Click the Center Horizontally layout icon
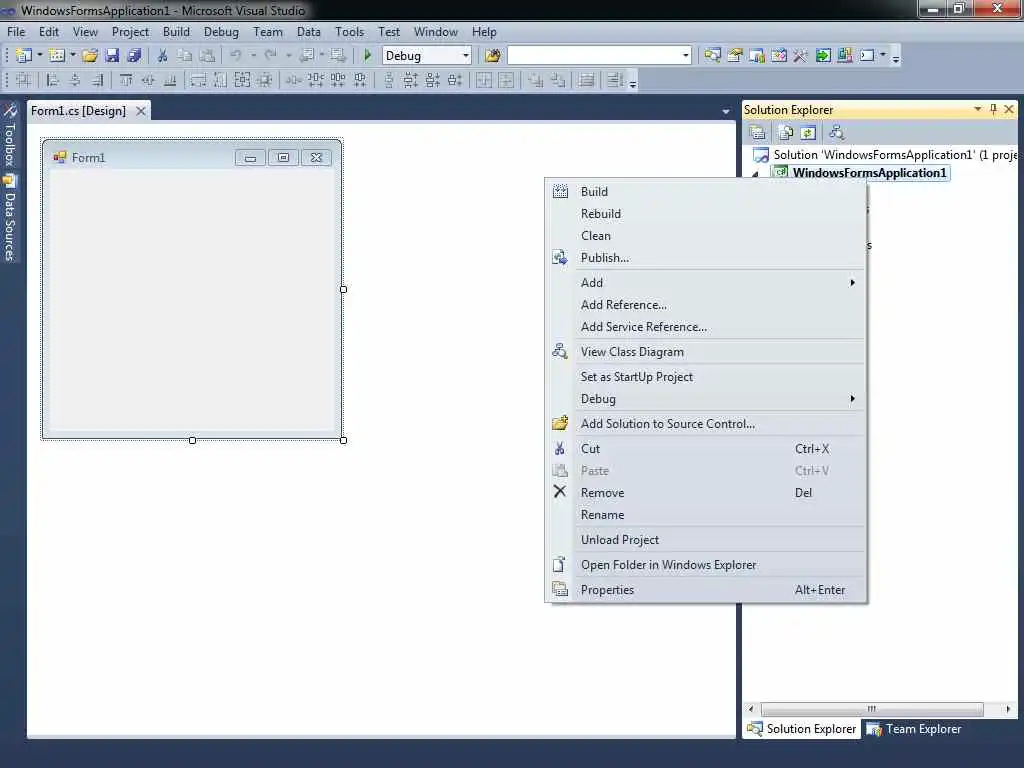The image size is (1024, 768). coord(484,80)
